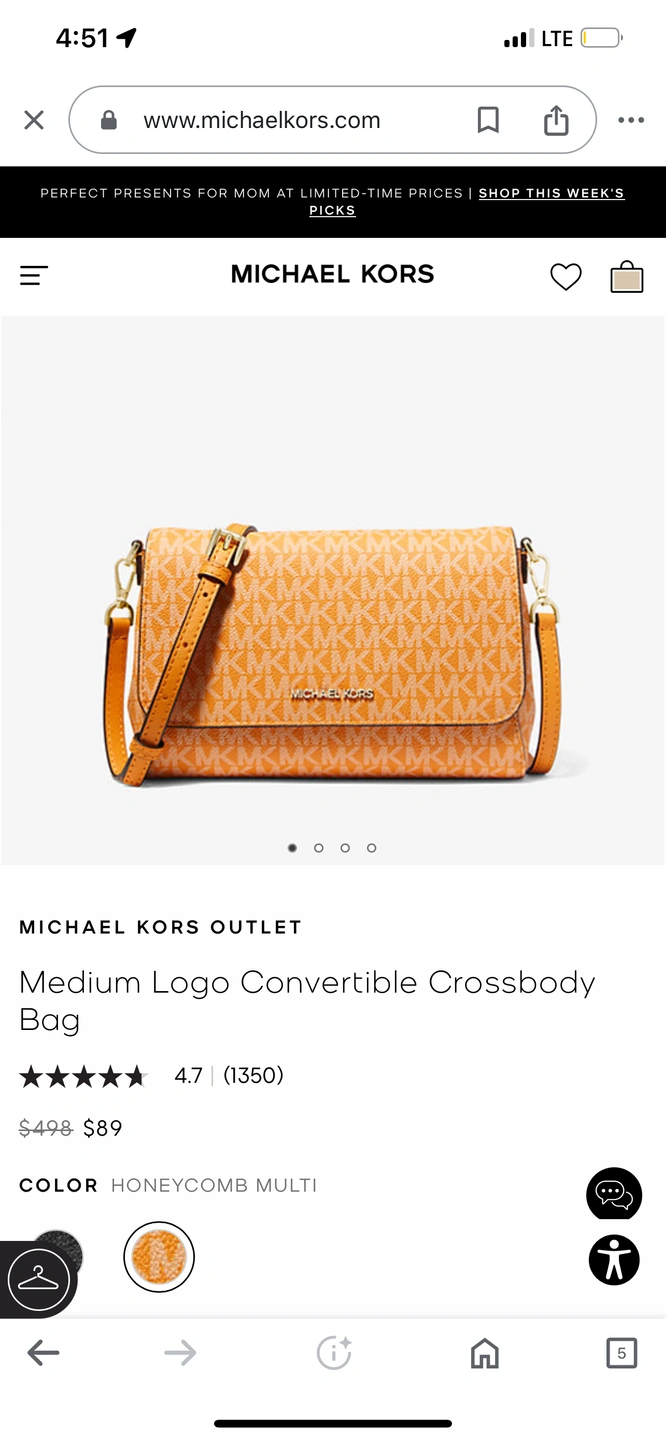
Task: Select the third image carousel dot
Action: tap(345, 848)
